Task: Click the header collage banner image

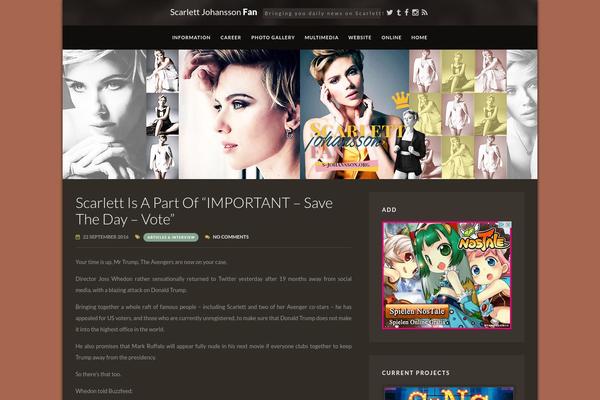Action: pyautogui.click(x=300, y=114)
